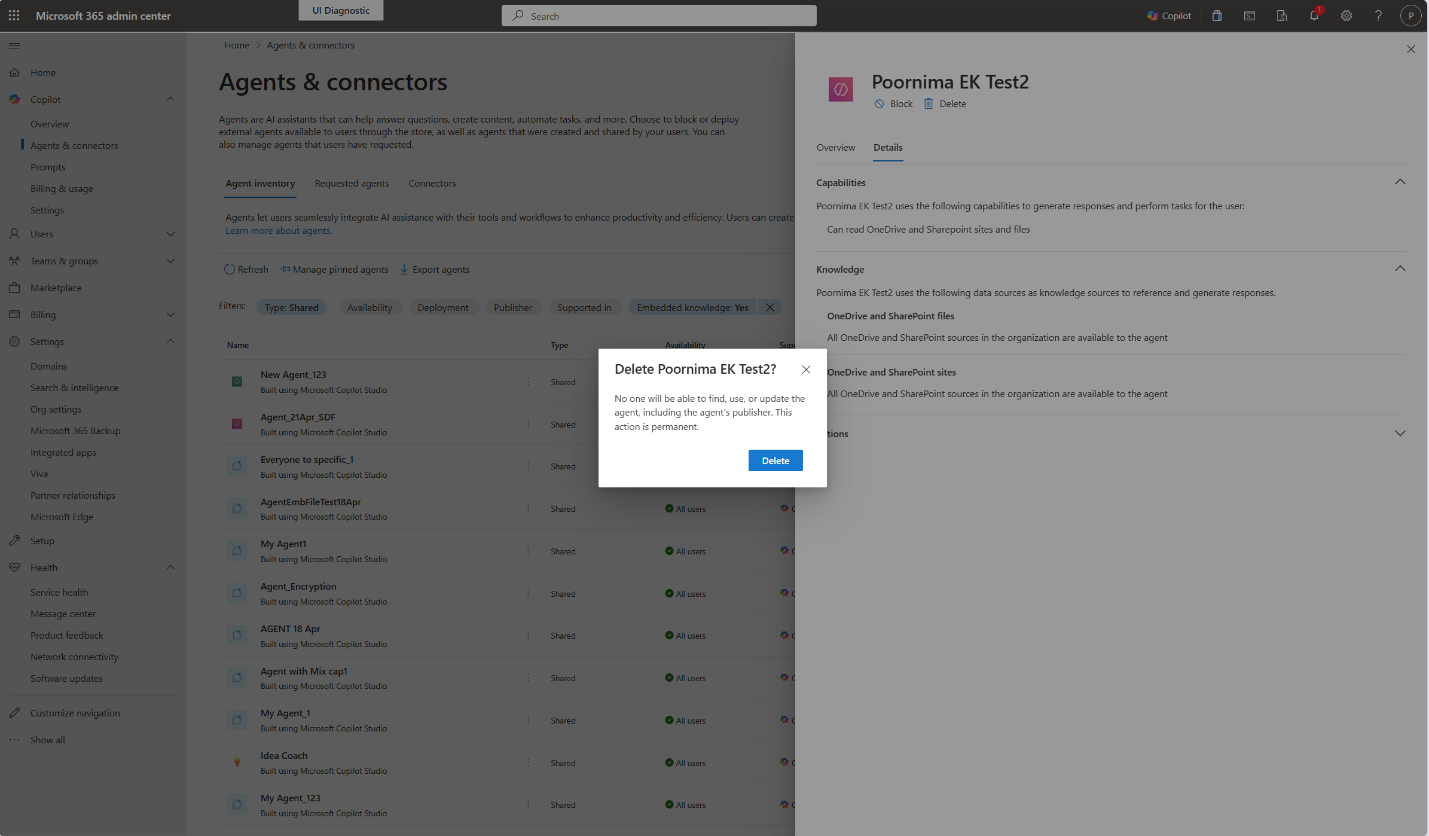1429x836 pixels.
Task: Collapse the navigation hamburger menu
Action: coord(14,46)
